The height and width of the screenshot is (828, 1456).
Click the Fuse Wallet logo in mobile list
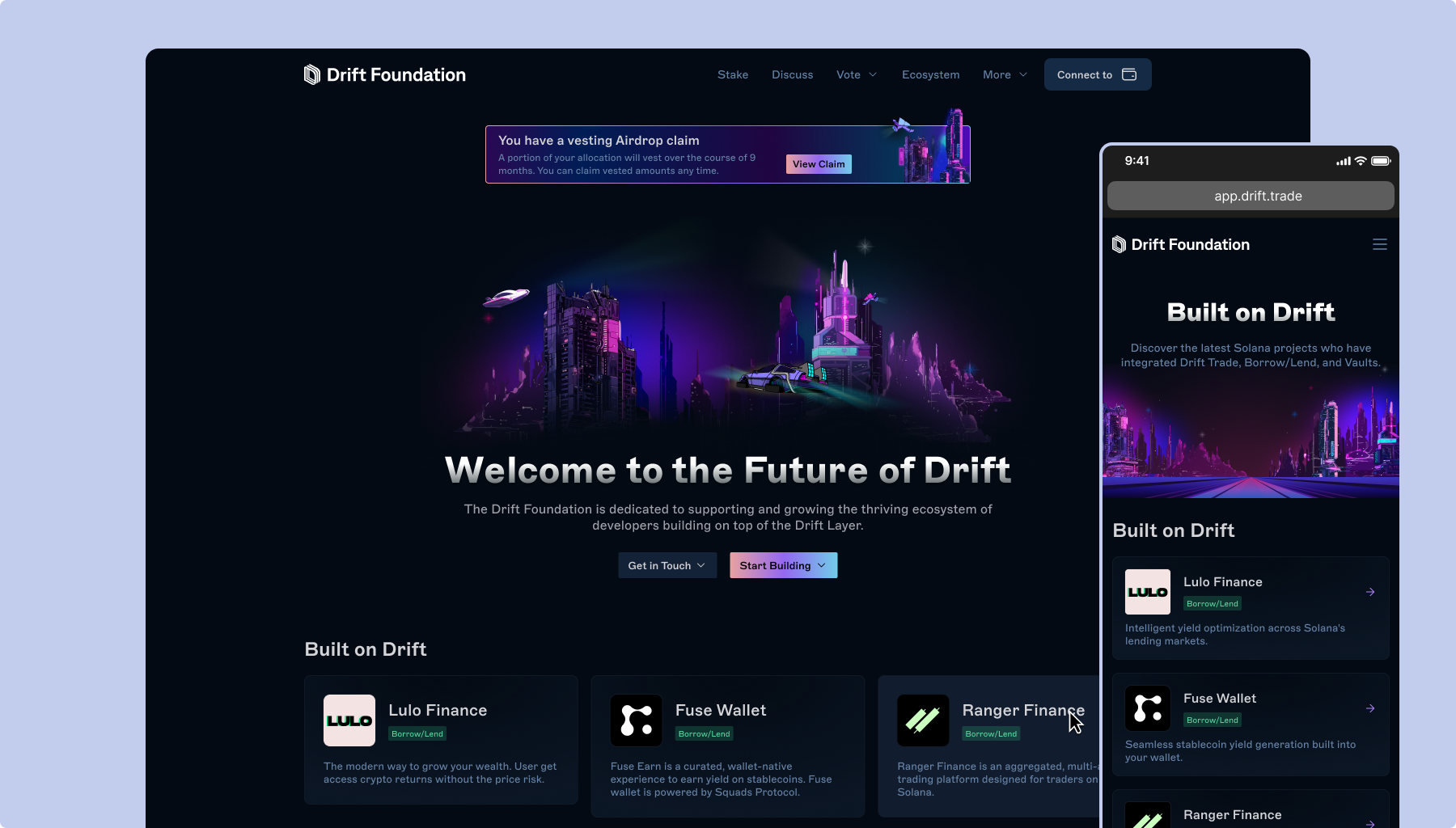1148,708
